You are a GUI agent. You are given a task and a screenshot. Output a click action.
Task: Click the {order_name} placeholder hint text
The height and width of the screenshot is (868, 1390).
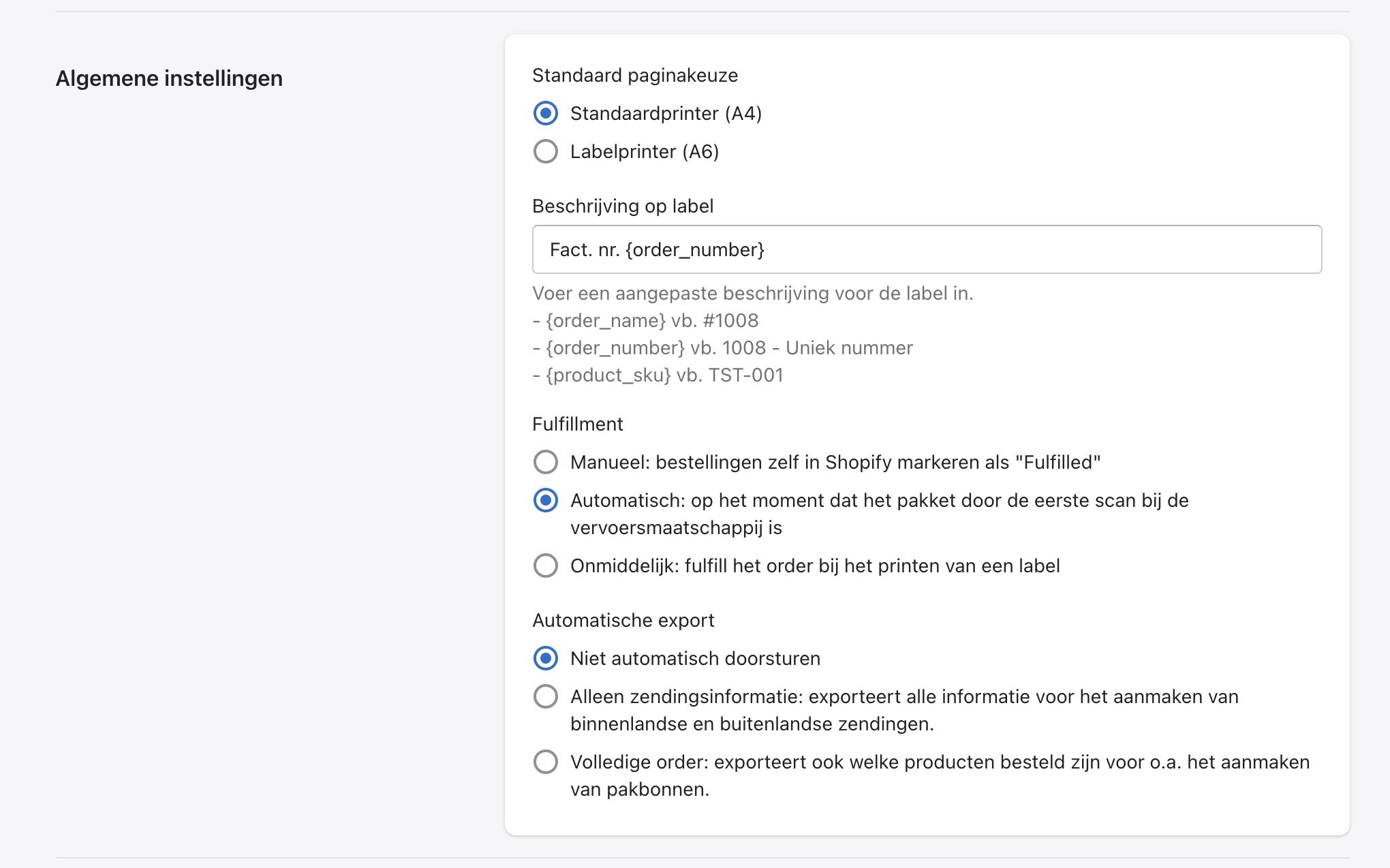click(645, 320)
